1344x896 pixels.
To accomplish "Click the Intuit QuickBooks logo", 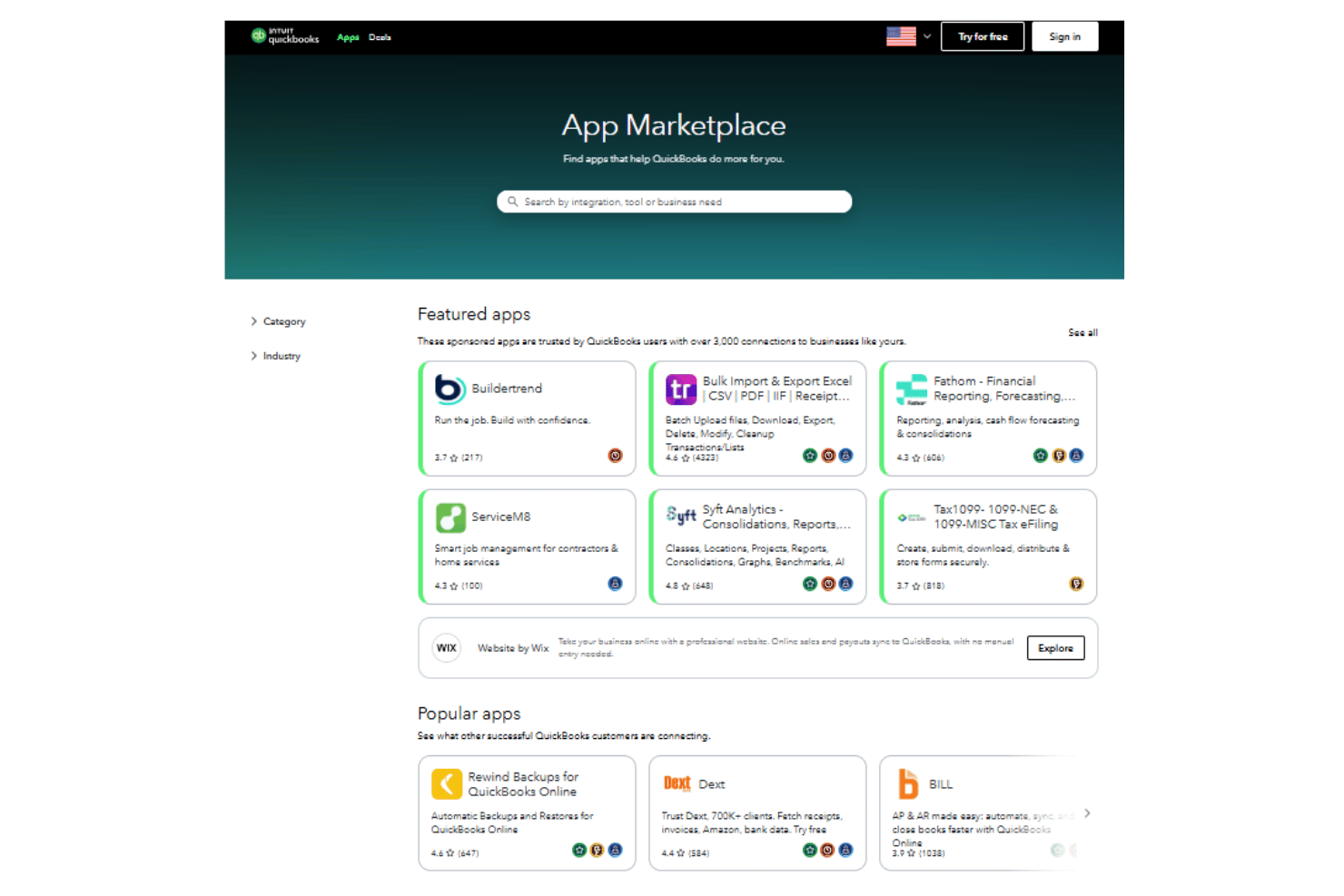I will click(x=285, y=36).
